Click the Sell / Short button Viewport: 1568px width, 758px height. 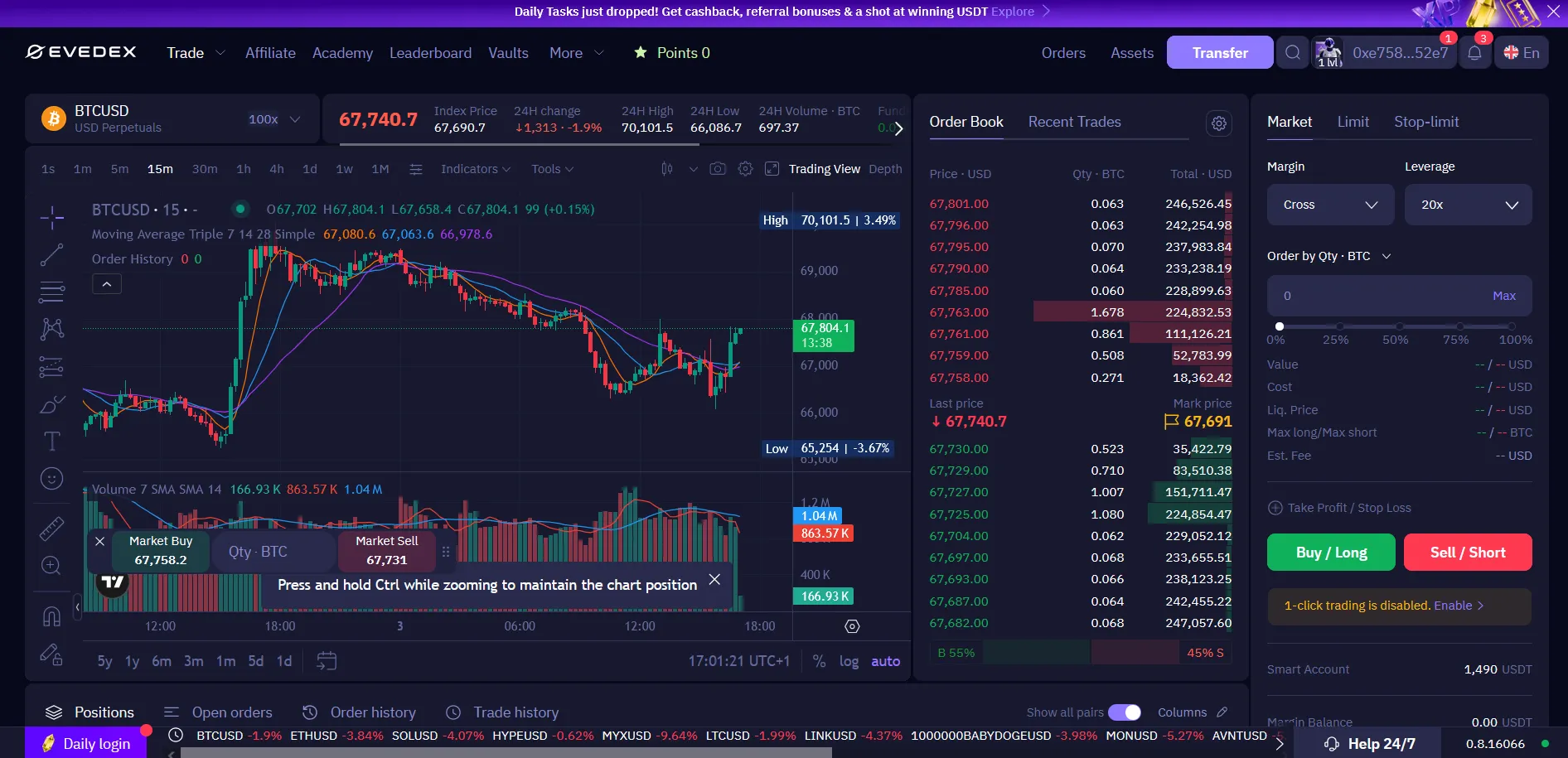(1468, 553)
